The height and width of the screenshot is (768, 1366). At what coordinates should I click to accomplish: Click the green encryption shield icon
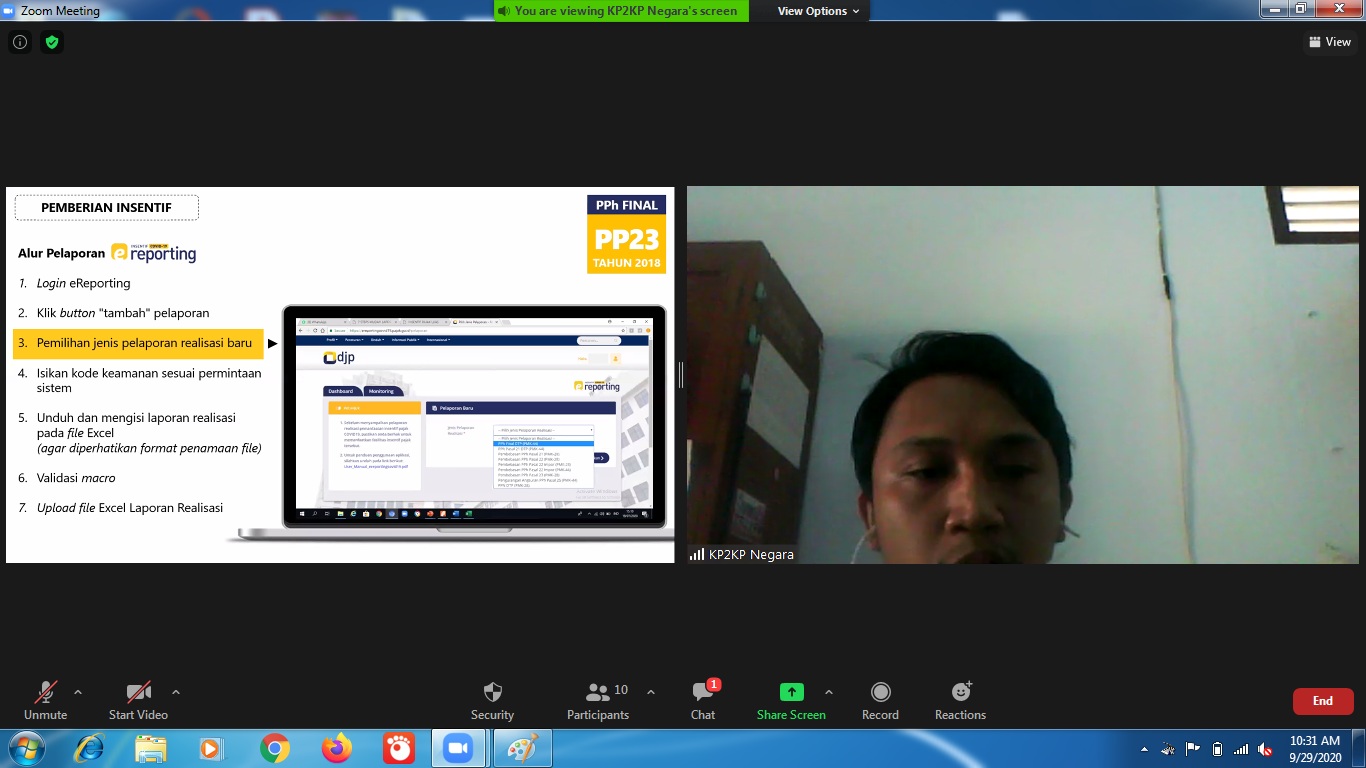point(52,42)
